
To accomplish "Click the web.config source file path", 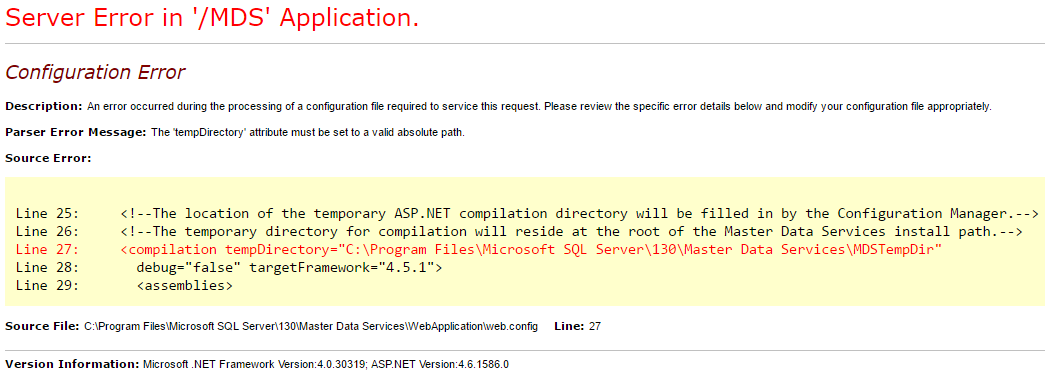I will [311, 326].
